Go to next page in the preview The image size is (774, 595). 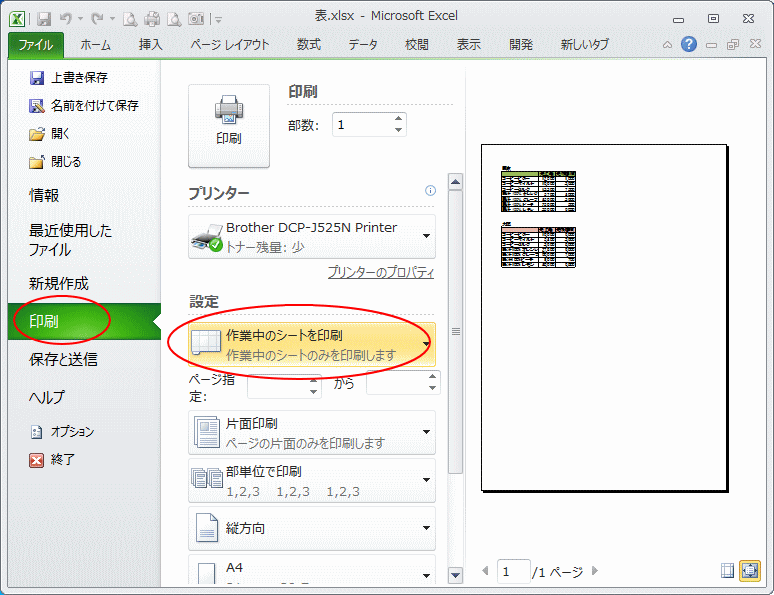point(595,571)
